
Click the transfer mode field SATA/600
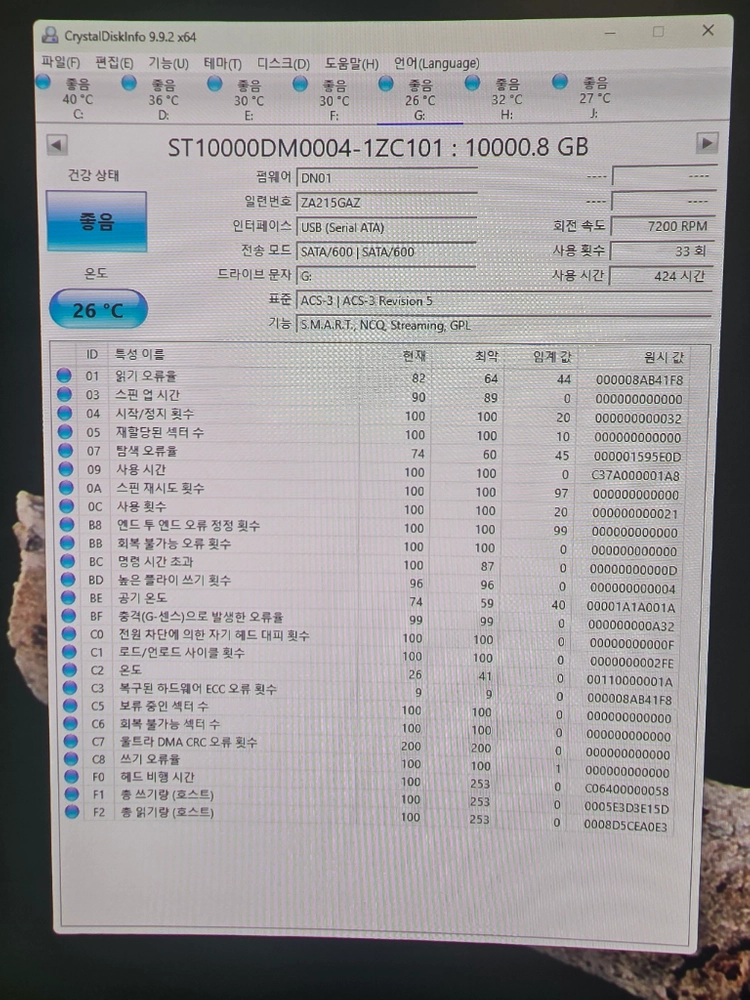click(x=386, y=251)
